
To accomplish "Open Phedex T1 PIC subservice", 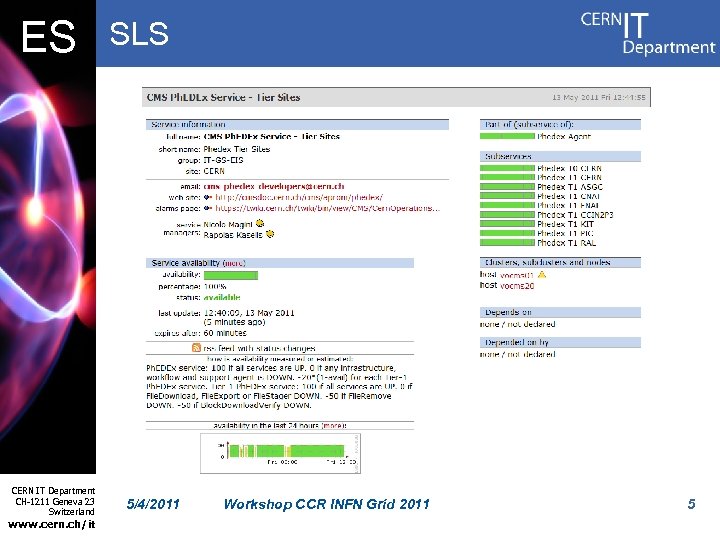I will [x=565, y=233].
